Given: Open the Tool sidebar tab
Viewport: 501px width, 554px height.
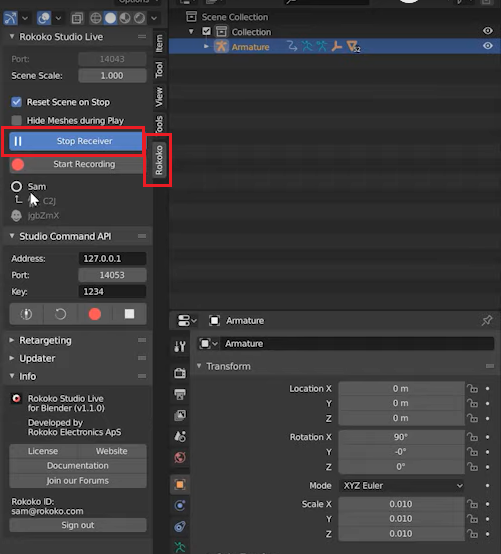Looking at the screenshot, I should pos(159,70).
